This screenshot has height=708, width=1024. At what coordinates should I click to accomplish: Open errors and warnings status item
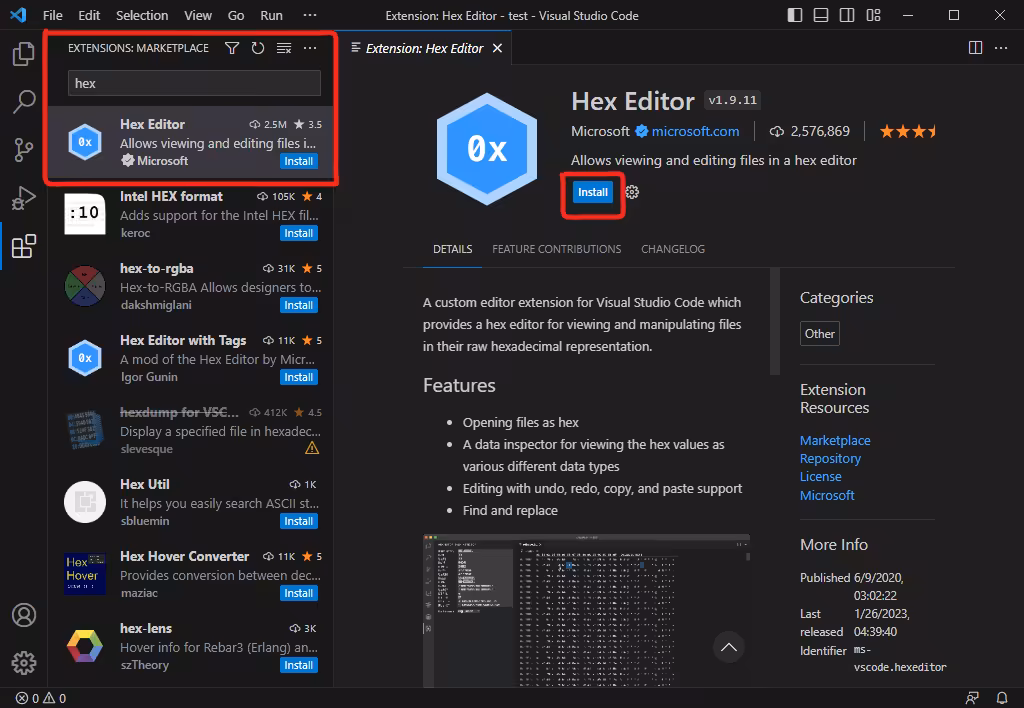[41, 698]
